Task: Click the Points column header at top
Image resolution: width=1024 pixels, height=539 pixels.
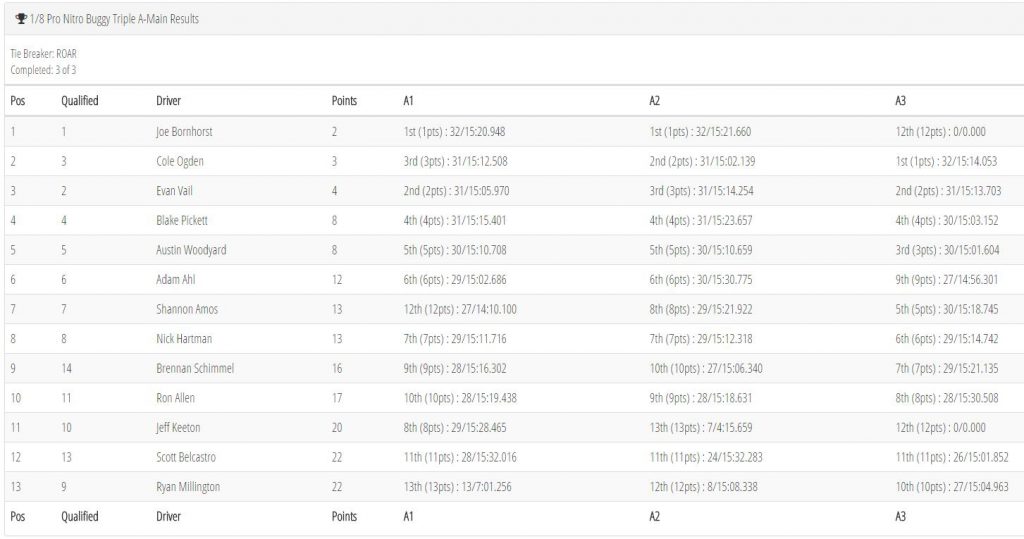Action: point(344,101)
